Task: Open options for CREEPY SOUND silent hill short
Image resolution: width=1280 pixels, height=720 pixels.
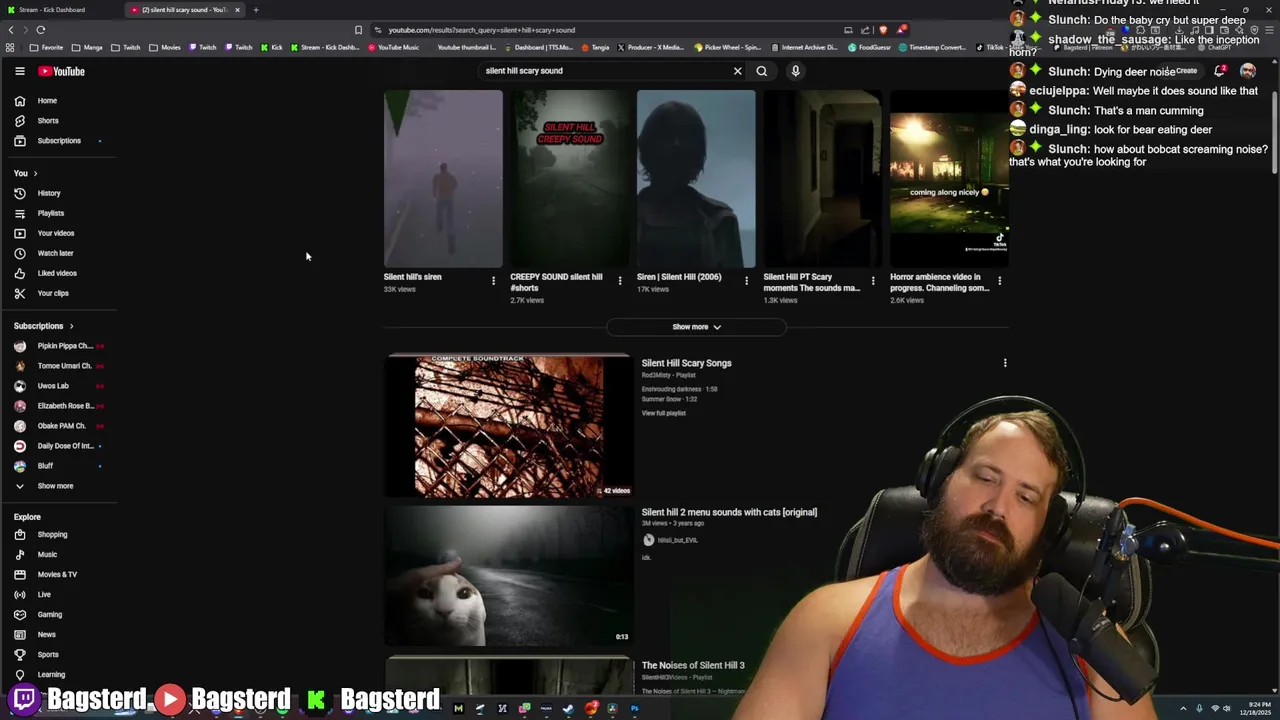Action: tap(619, 281)
